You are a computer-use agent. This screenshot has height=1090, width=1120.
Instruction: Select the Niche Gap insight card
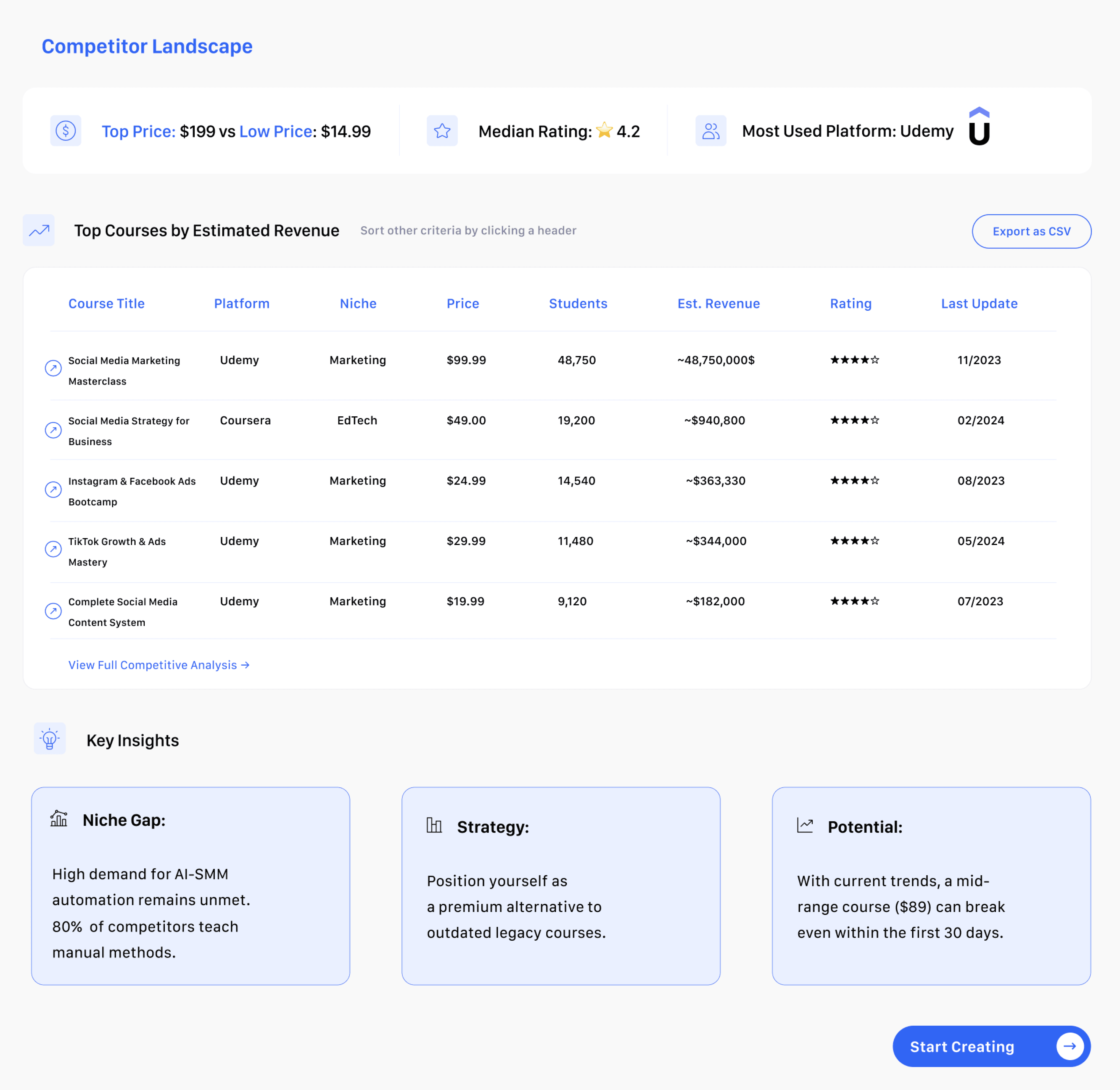191,886
